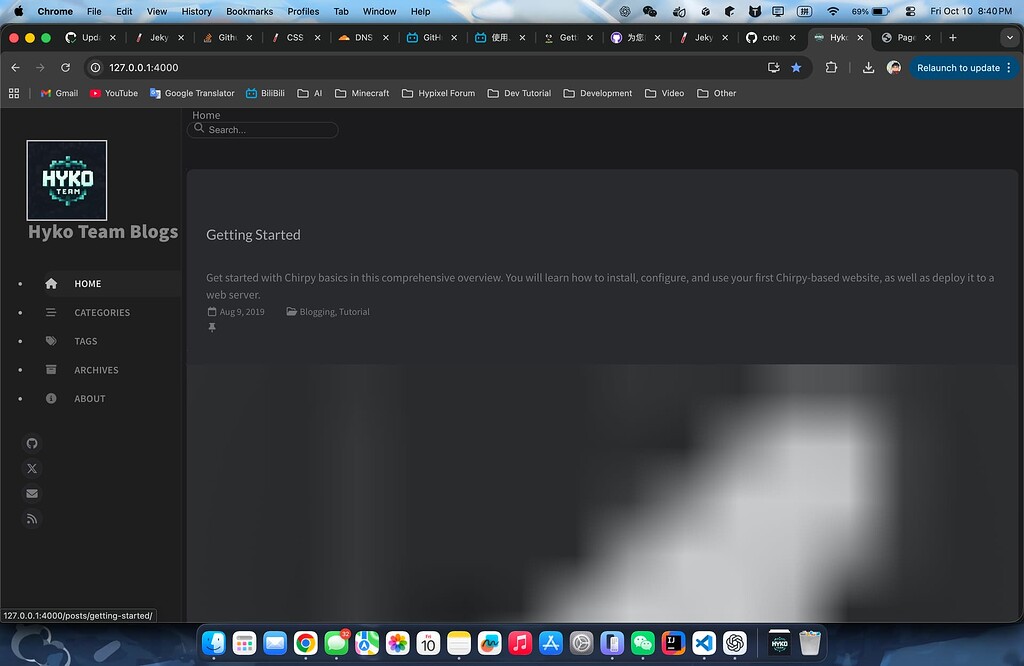Send email via the envelope sidebar icon

tap(31, 493)
